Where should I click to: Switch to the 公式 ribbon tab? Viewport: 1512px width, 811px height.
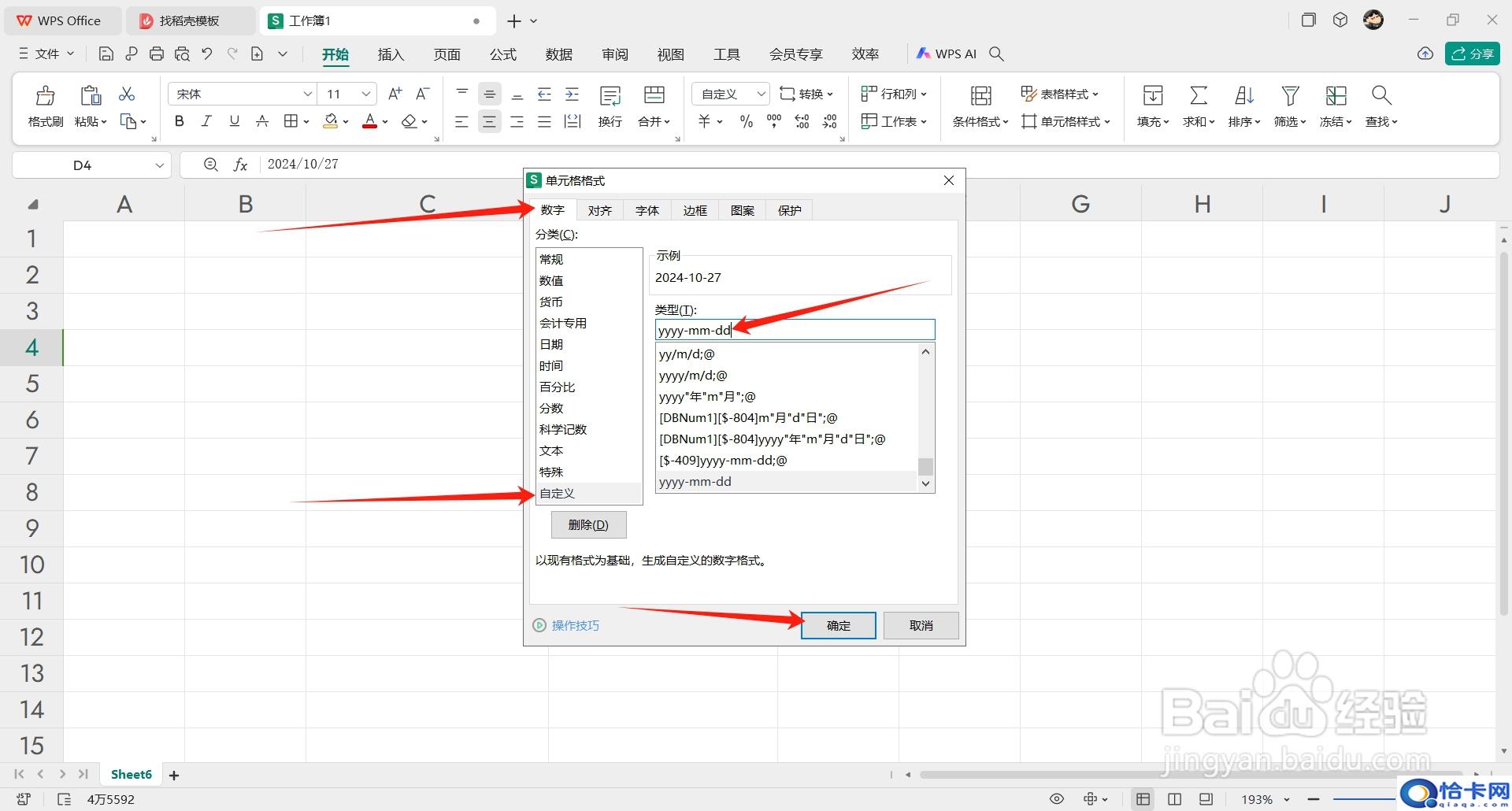tap(502, 54)
